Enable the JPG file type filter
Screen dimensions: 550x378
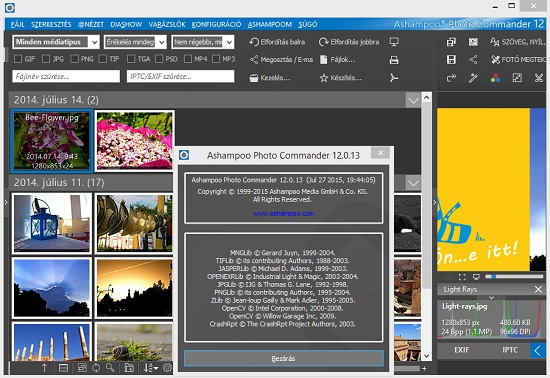point(46,59)
